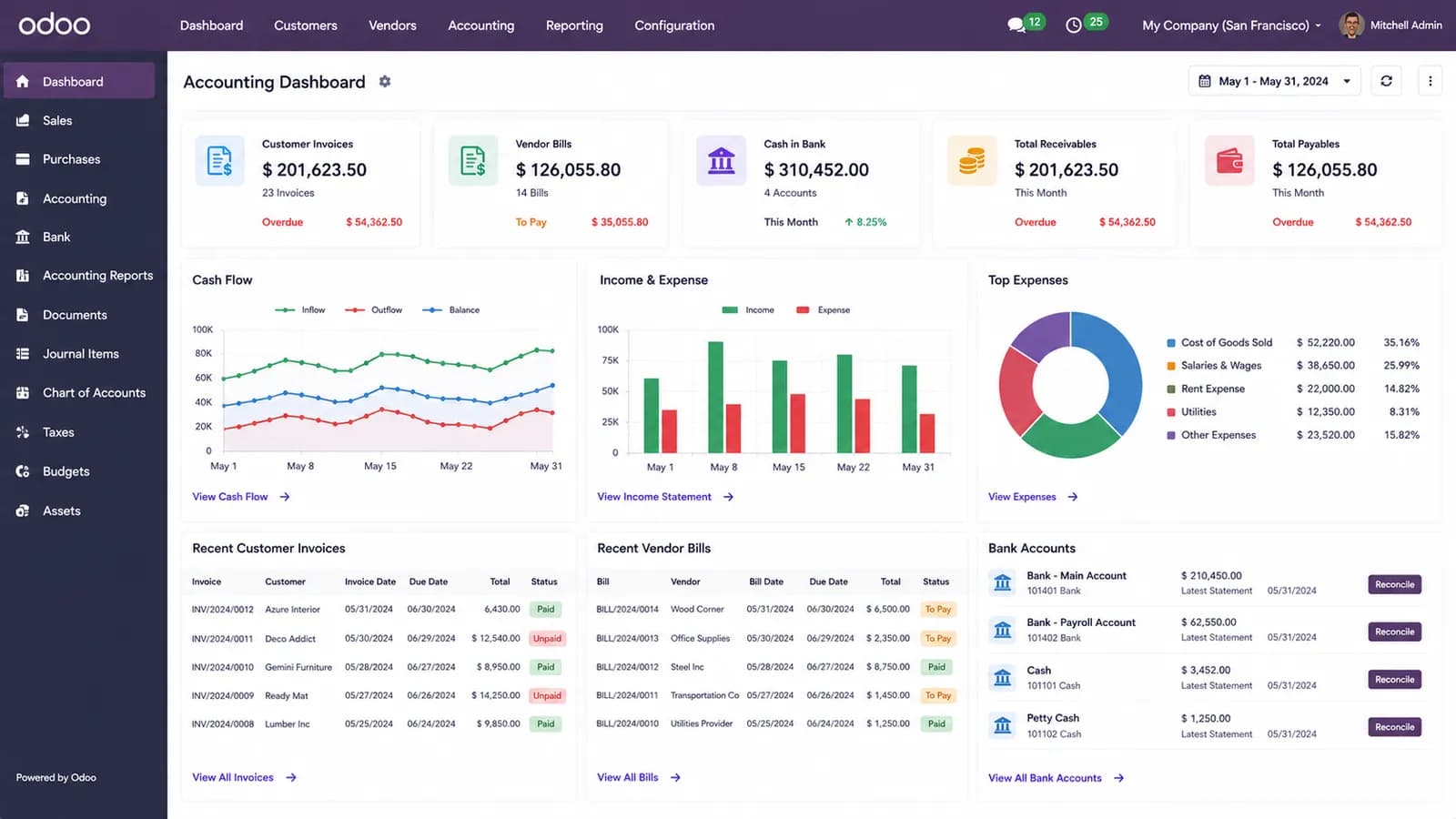Click the Total Receivables coins icon
1456x819 pixels.
click(x=972, y=161)
